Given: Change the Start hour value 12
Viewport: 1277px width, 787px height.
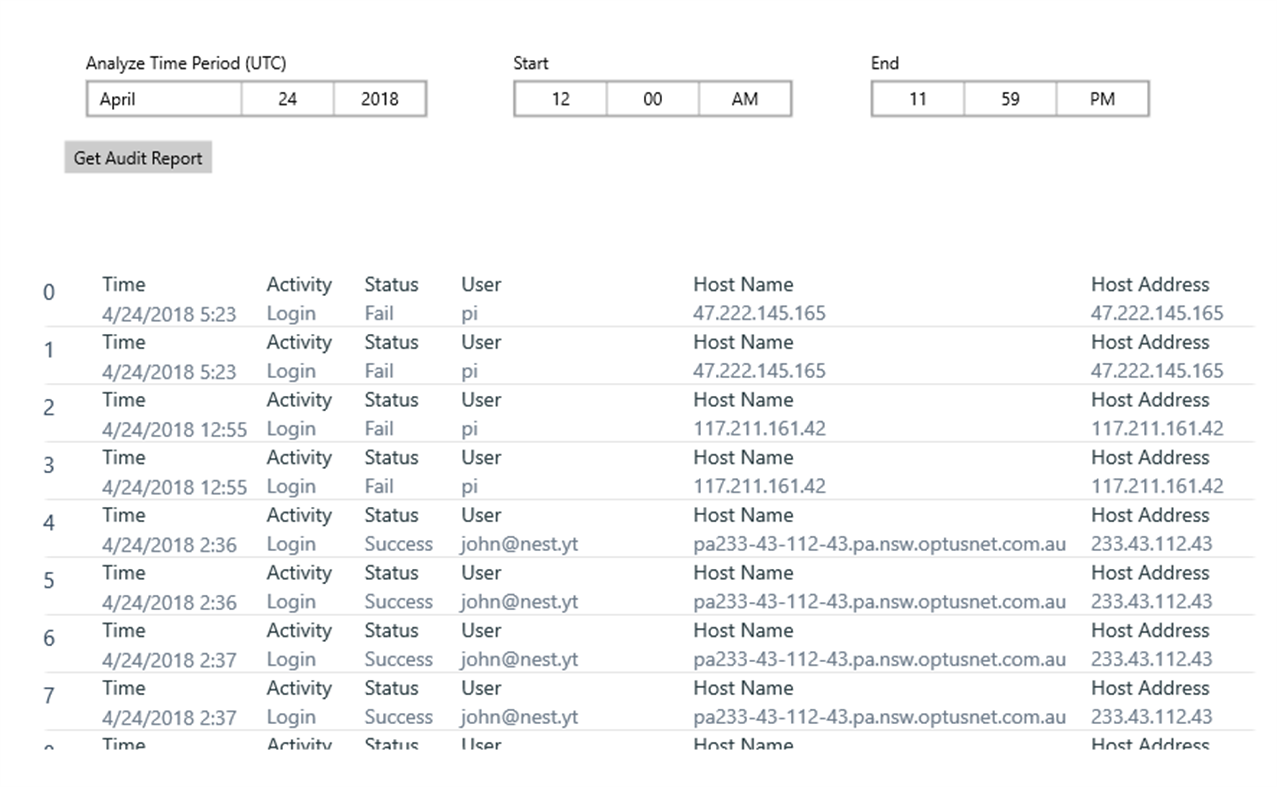Looking at the screenshot, I should pos(560,99).
